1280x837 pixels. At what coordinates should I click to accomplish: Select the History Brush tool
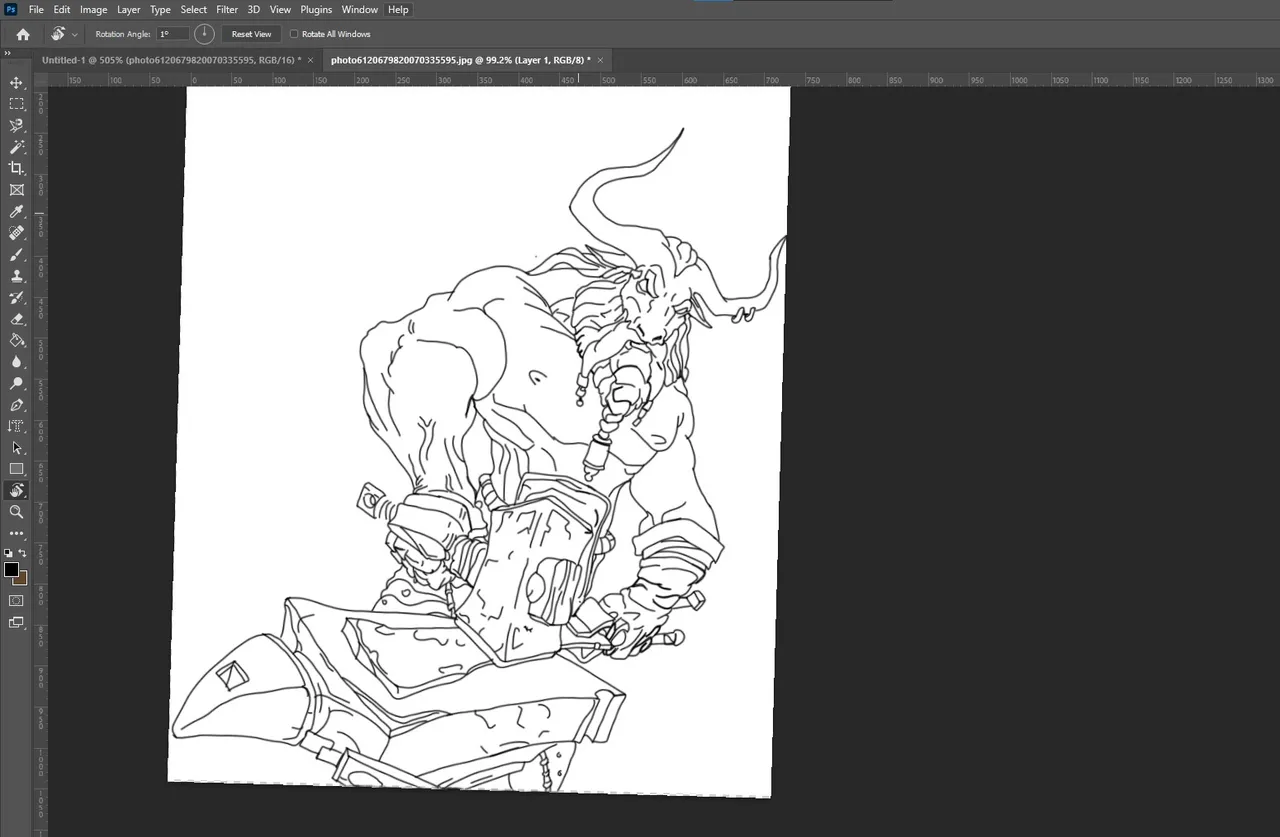click(x=16, y=298)
